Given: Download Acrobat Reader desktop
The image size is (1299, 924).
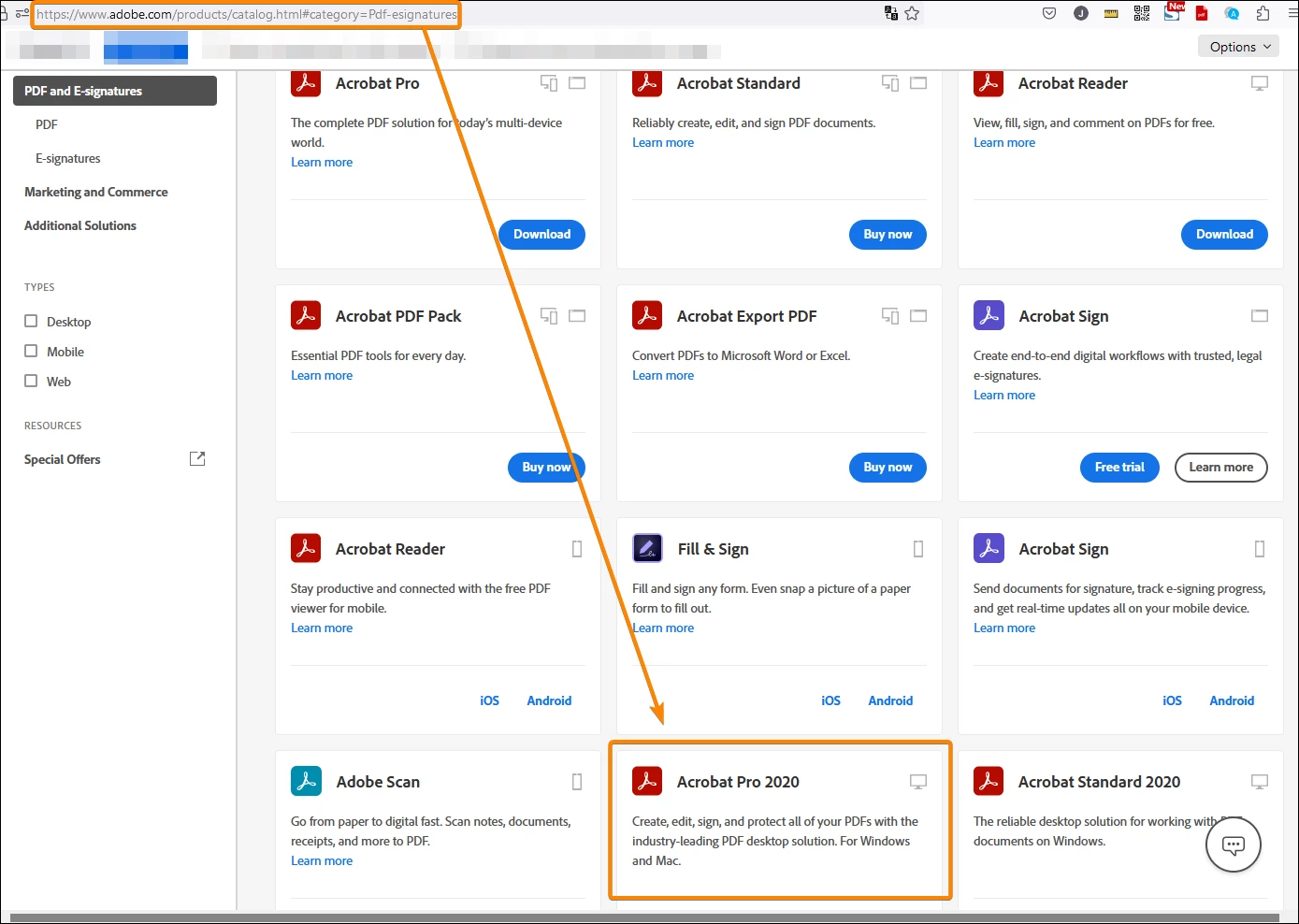Looking at the screenshot, I should pyautogui.click(x=1225, y=234).
